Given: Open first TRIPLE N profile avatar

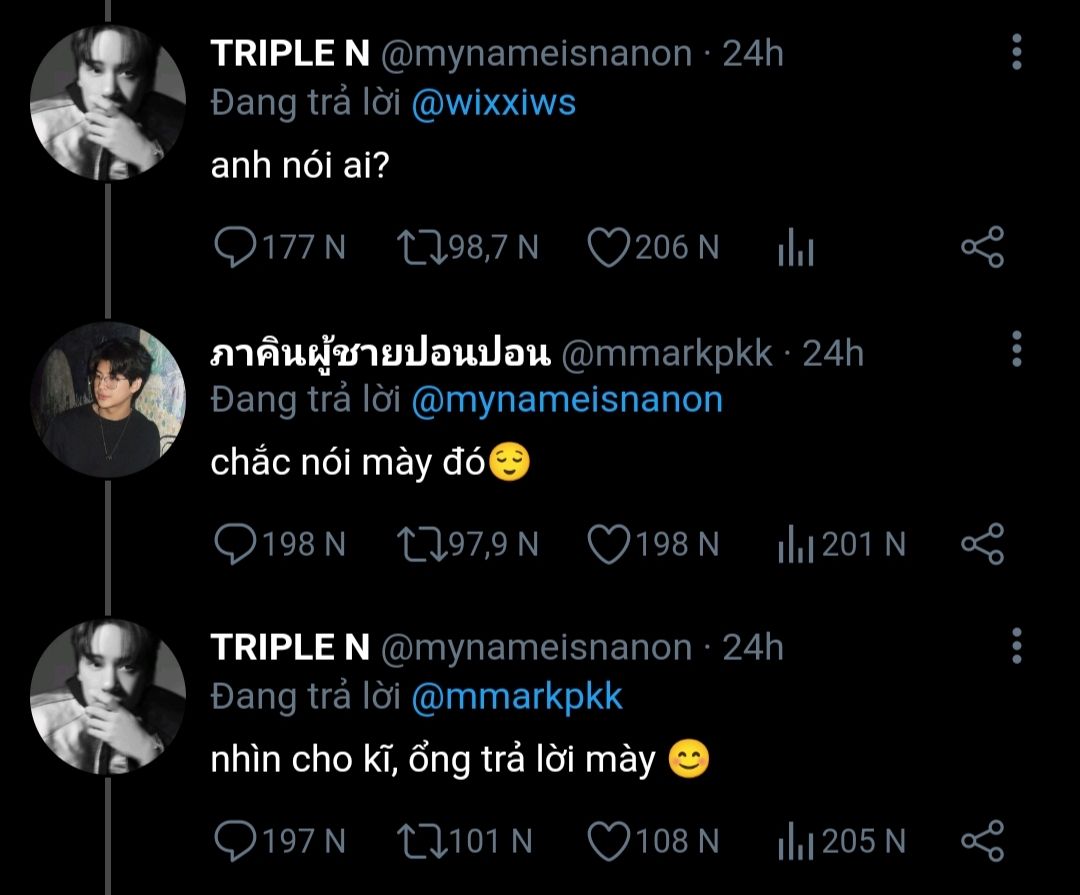Looking at the screenshot, I should click(108, 103).
